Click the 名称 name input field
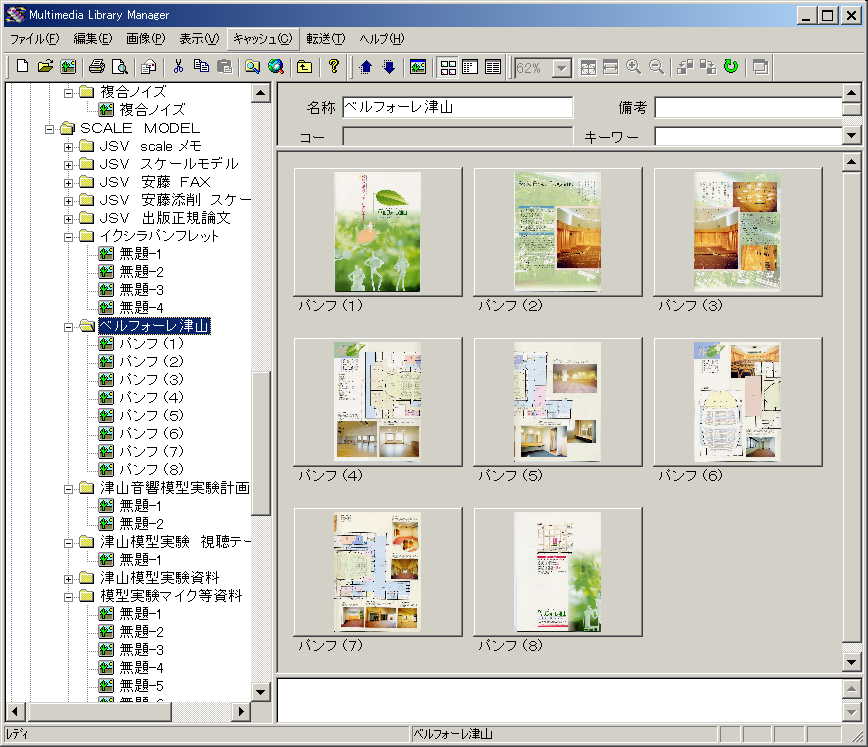Viewport: 868px width, 747px height. [x=457, y=107]
